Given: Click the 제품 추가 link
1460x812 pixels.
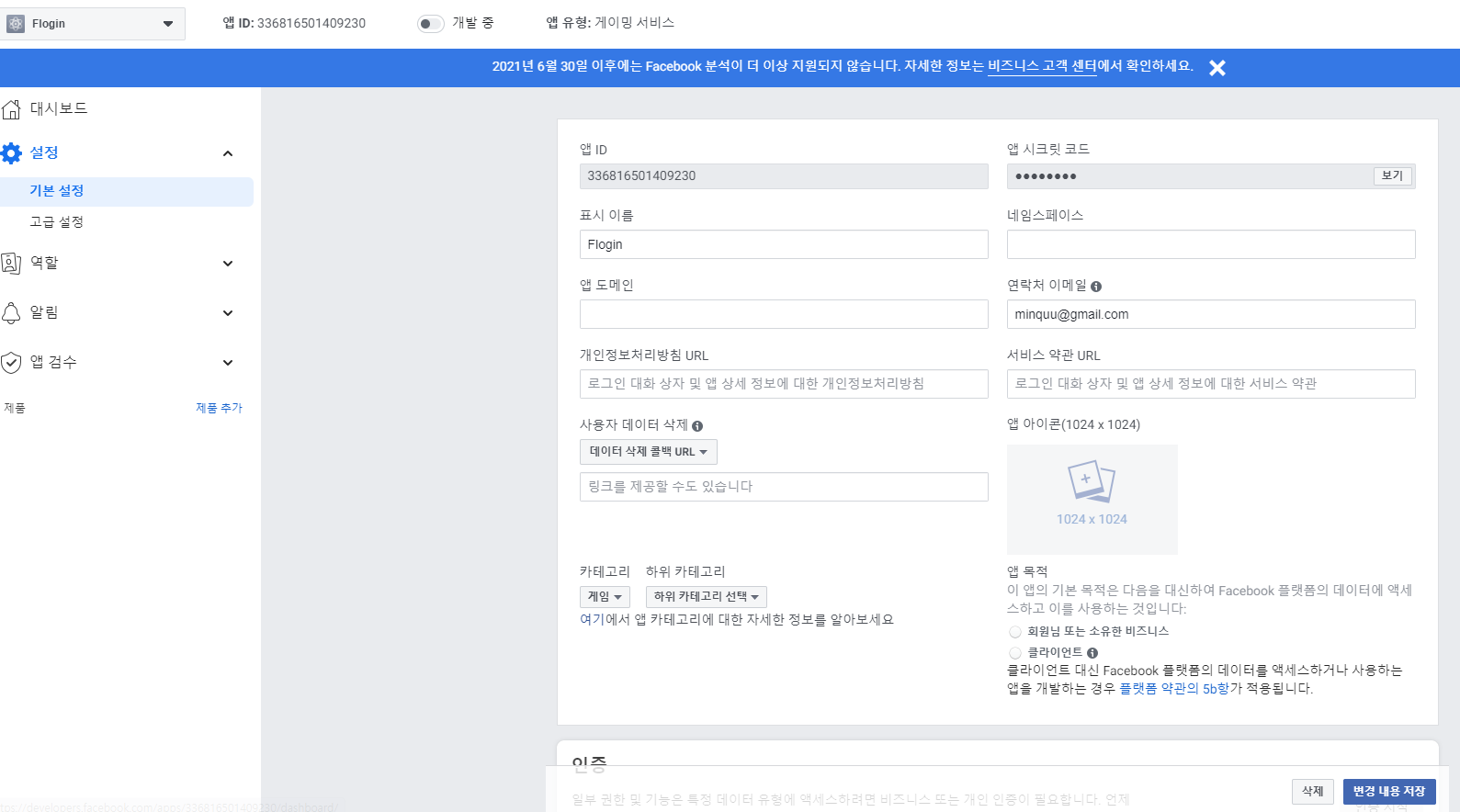Looking at the screenshot, I should coord(219,408).
